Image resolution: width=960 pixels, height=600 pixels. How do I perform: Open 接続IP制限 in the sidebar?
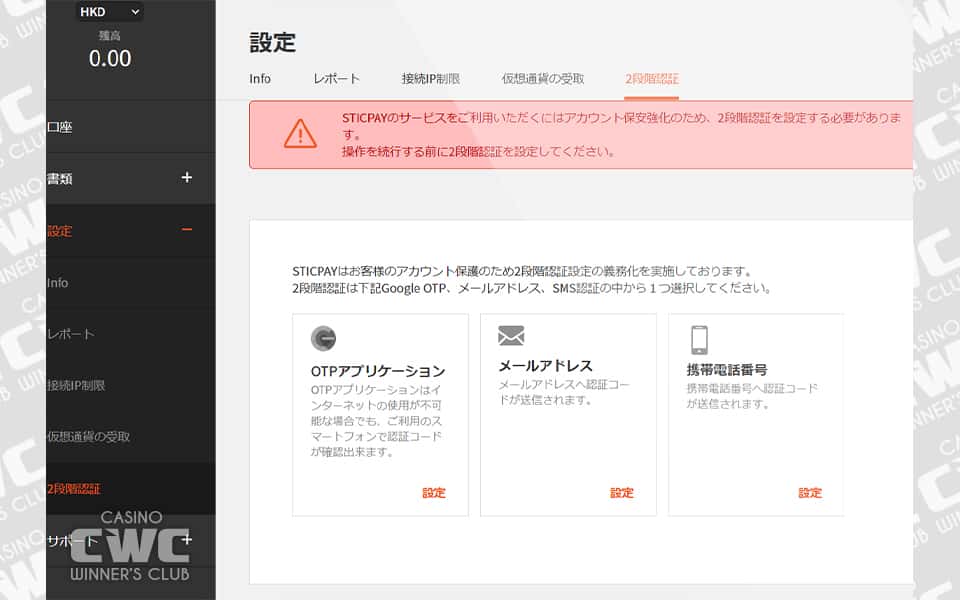coord(76,386)
